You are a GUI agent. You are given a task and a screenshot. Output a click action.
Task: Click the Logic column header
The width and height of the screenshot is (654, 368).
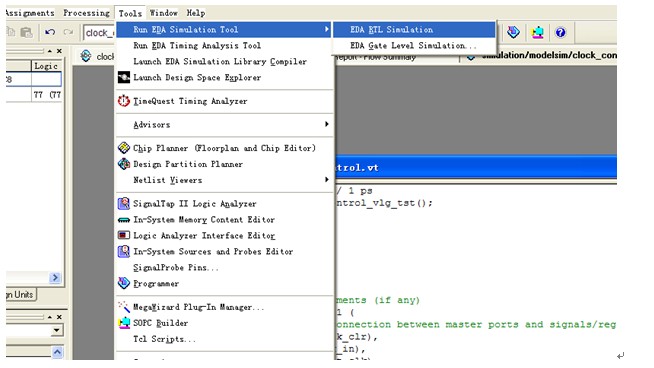pos(46,66)
